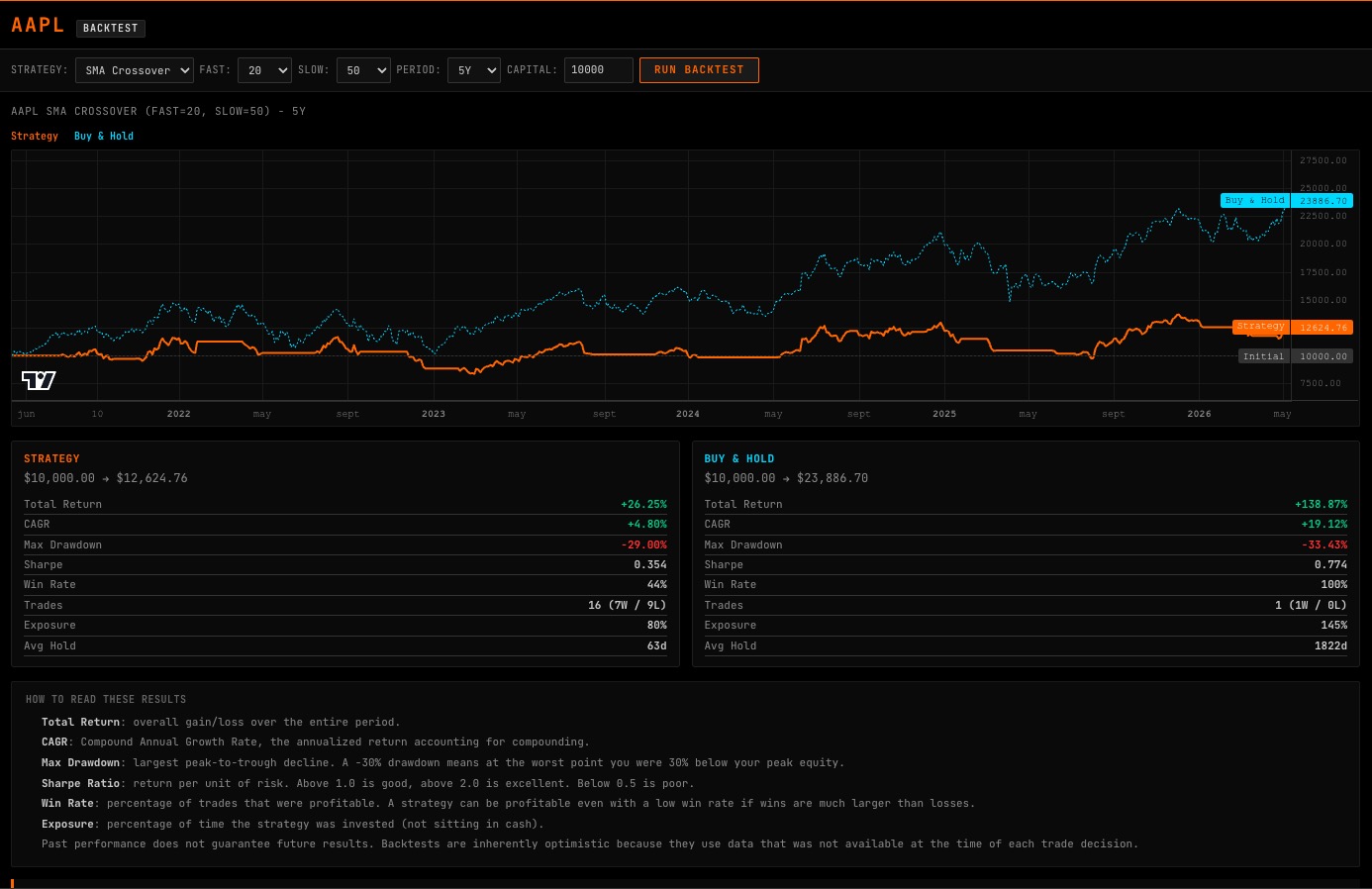Click Buy & Hold Trades 1 (1W / 0L)
1372x889 pixels.
(x=1312, y=605)
